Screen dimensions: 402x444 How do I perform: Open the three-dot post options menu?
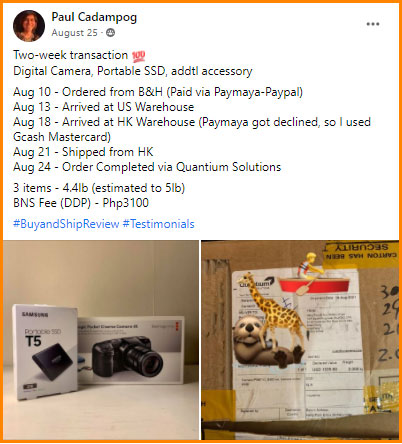(x=373, y=24)
